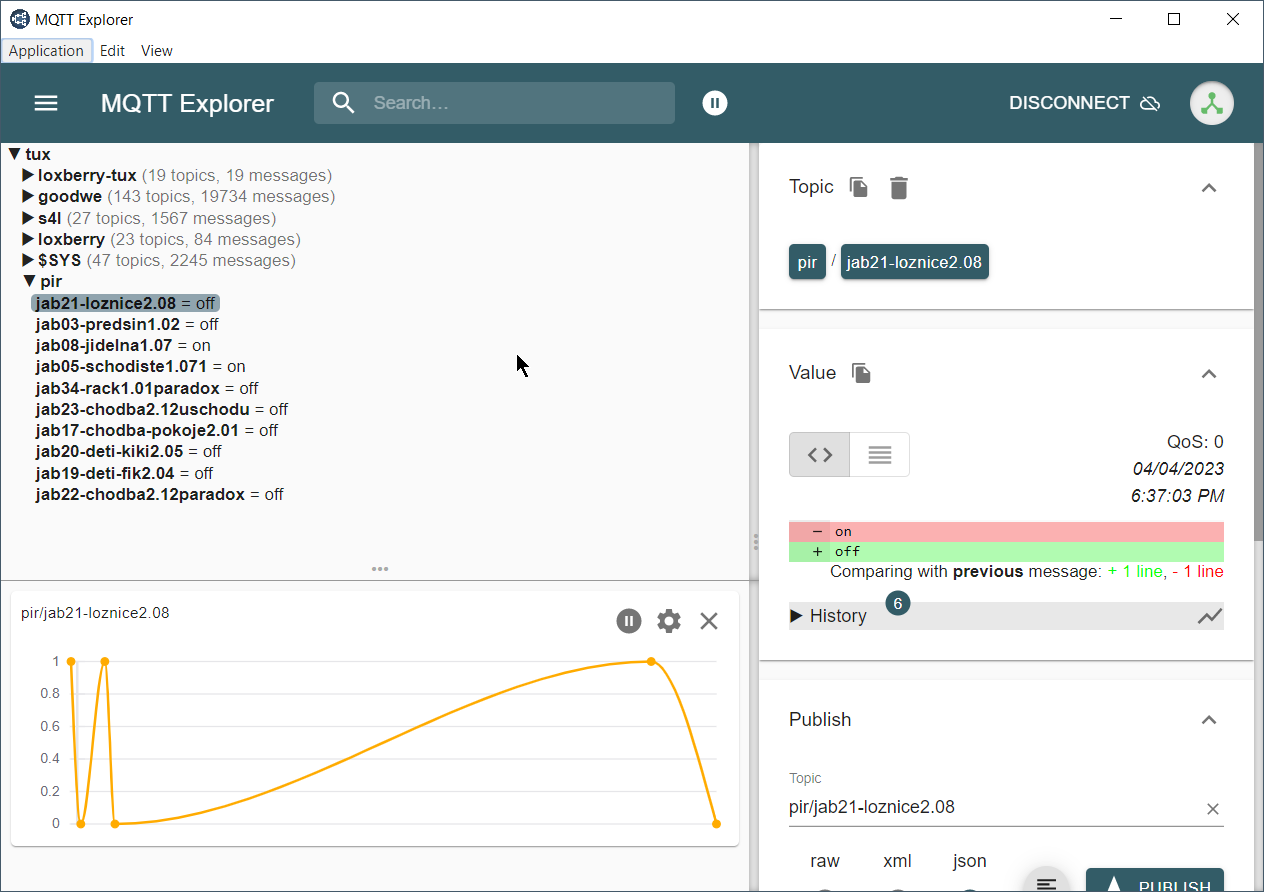The height and width of the screenshot is (892, 1264).
Task: Collapse the Publish panel
Action: point(1209,720)
